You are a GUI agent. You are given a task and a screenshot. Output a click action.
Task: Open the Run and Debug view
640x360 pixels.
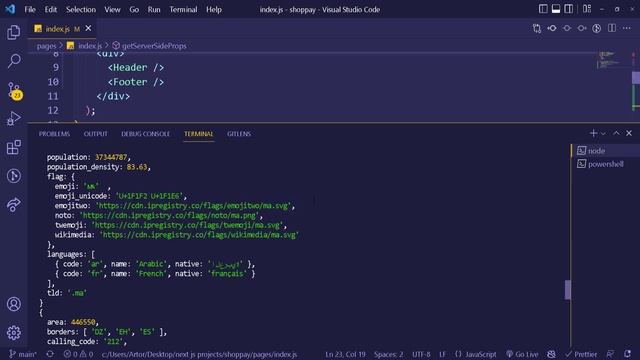point(13,118)
